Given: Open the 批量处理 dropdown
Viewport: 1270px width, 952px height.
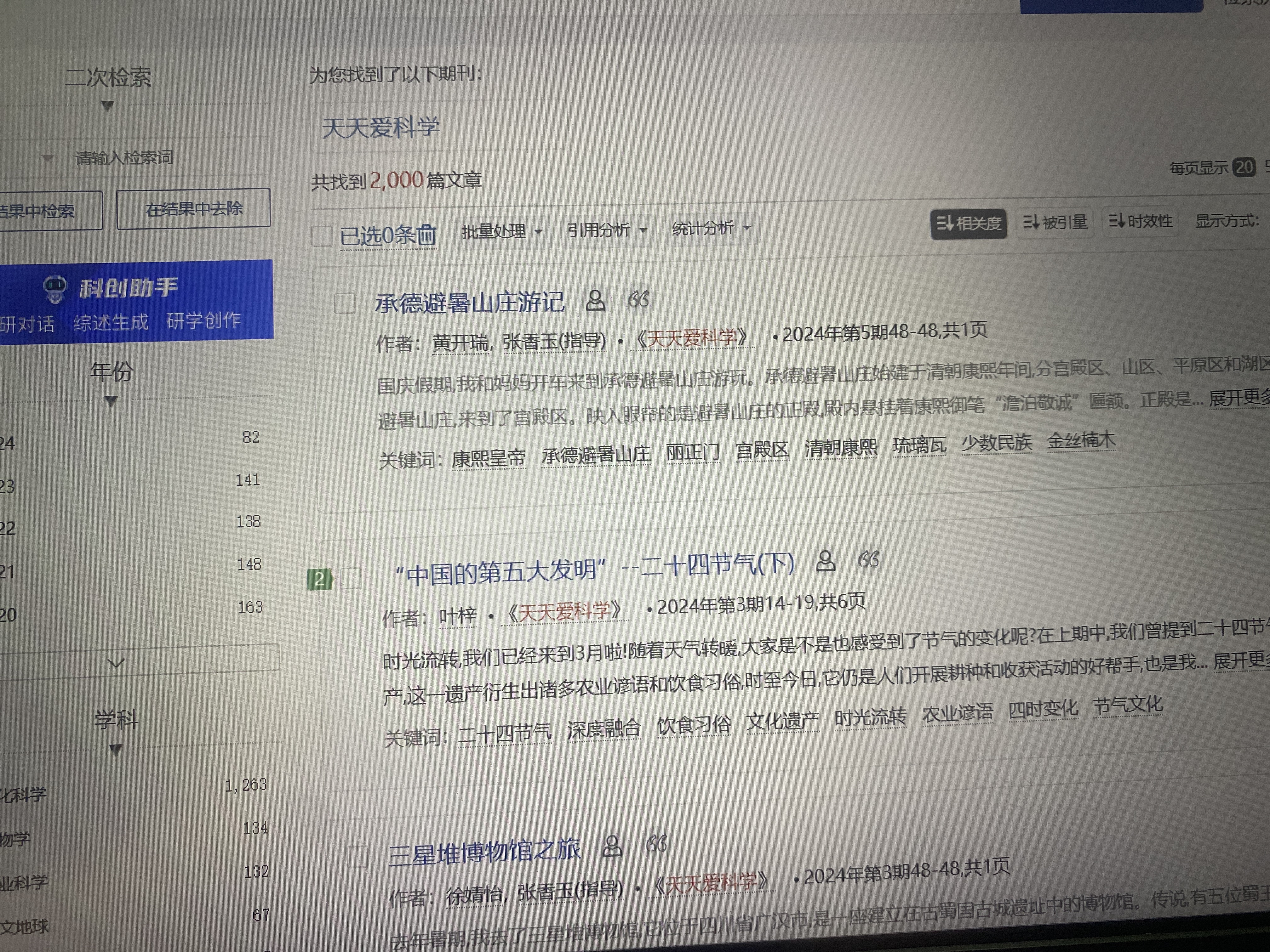Looking at the screenshot, I should (502, 232).
